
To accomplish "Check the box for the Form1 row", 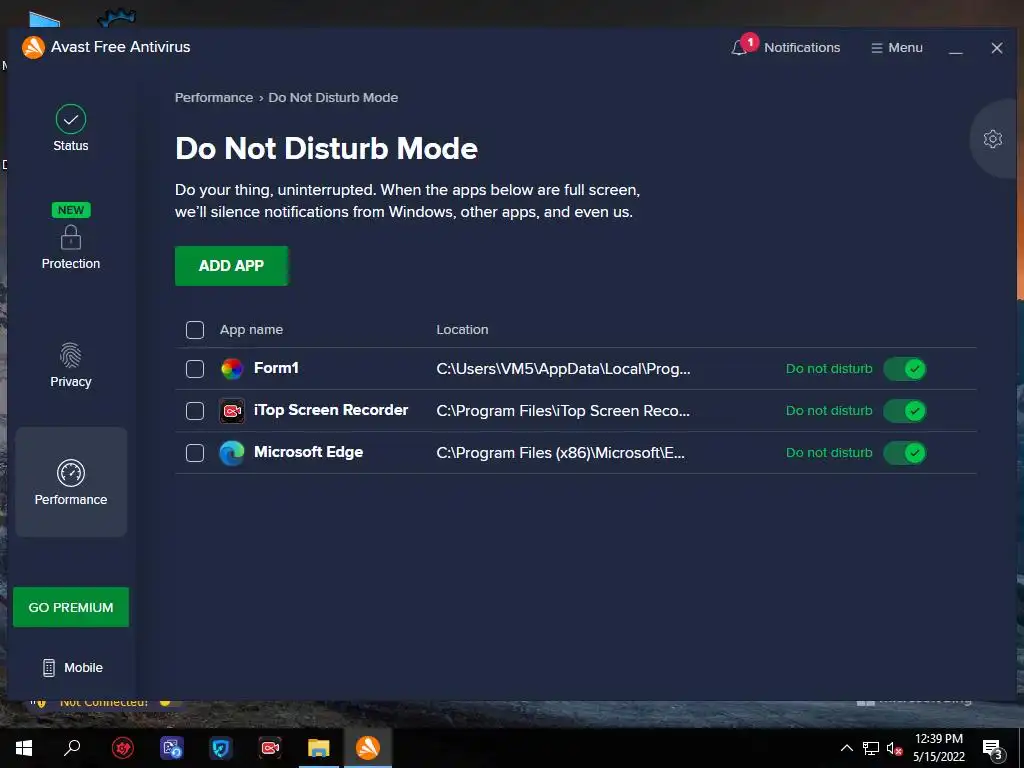I will pos(195,369).
